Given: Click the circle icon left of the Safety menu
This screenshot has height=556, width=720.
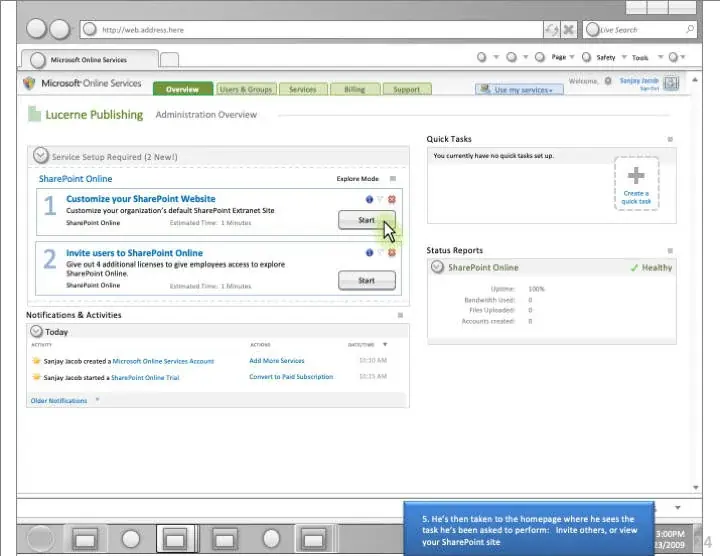Looking at the screenshot, I should (586, 57).
